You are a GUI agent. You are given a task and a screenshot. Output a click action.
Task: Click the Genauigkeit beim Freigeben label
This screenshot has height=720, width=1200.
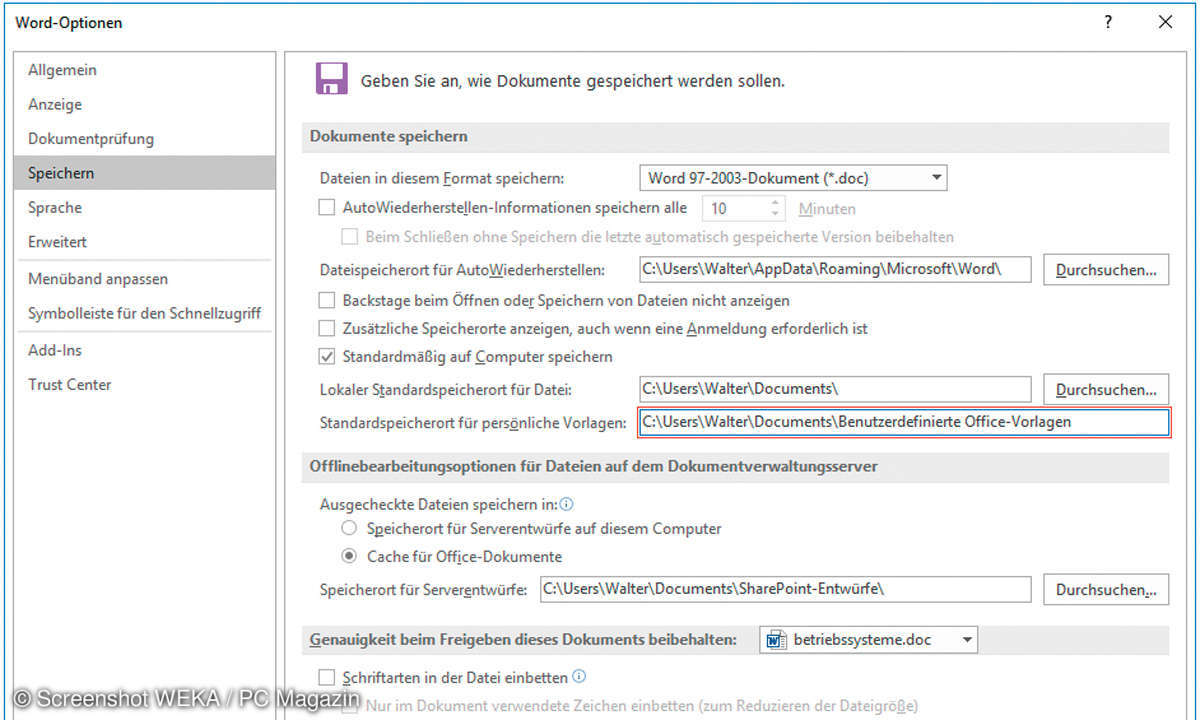click(x=524, y=639)
